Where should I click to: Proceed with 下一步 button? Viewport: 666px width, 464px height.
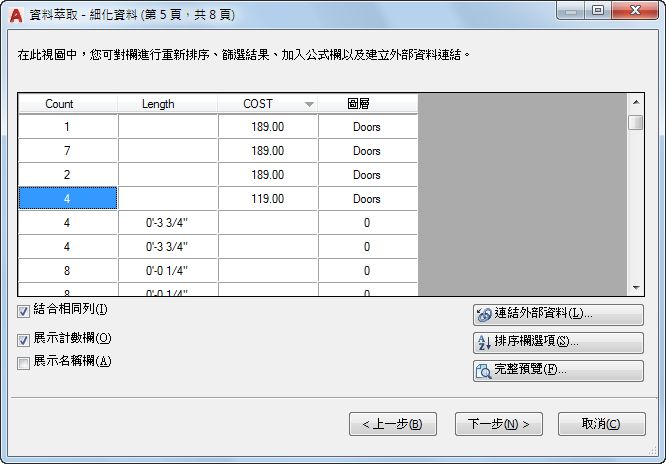tap(499, 424)
